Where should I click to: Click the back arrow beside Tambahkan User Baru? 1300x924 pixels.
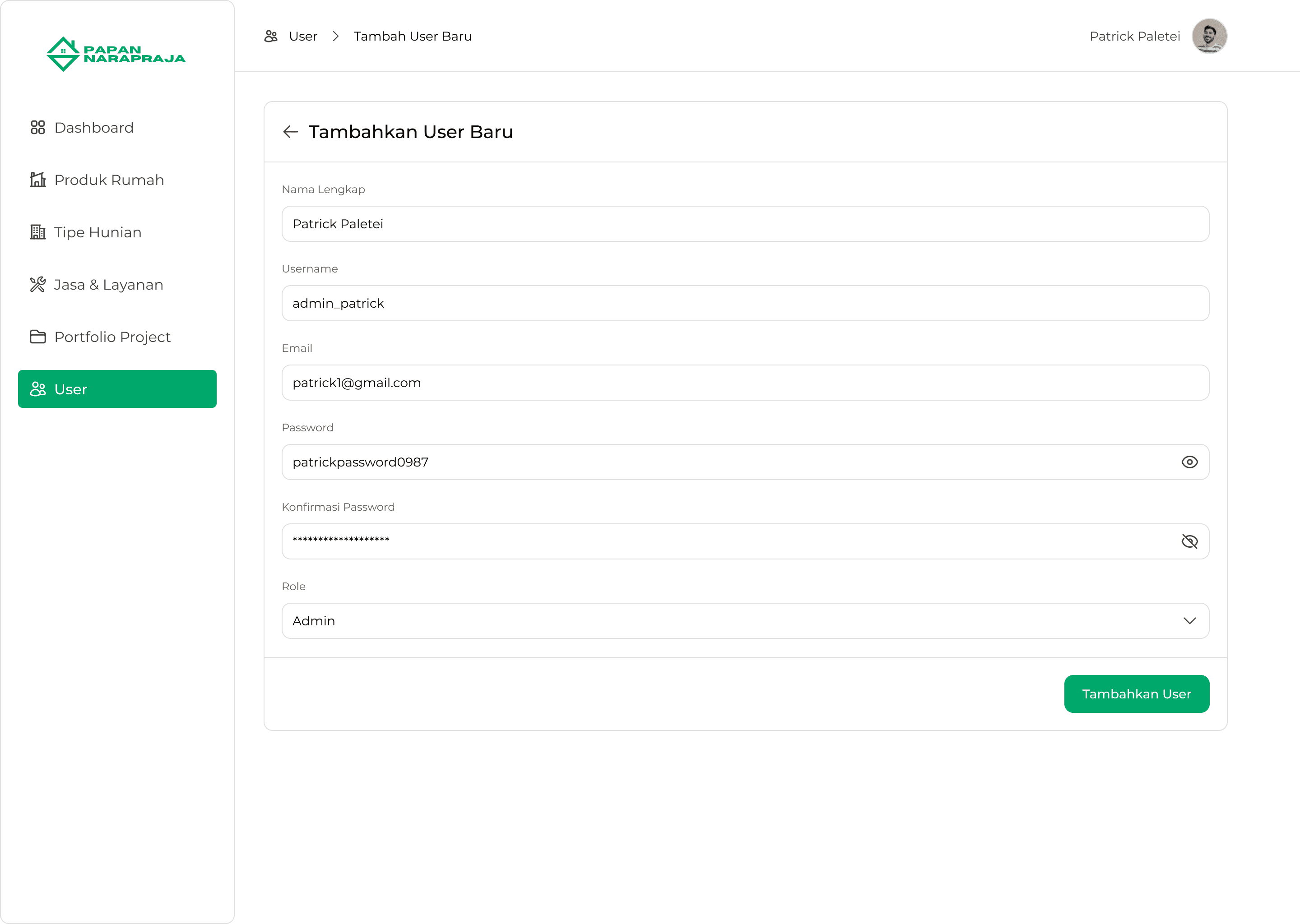(x=291, y=132)
